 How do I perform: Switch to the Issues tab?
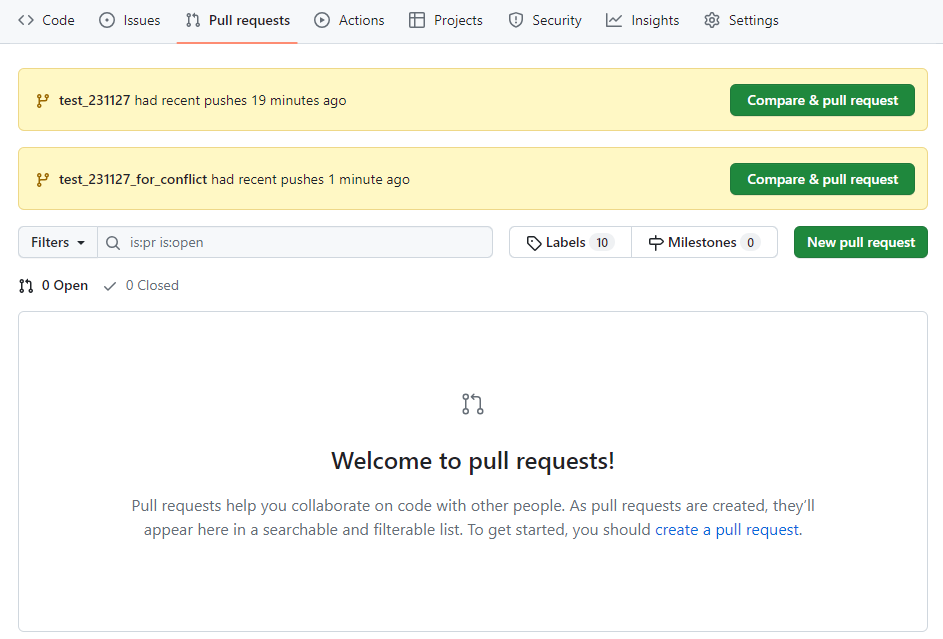(130, 20)
